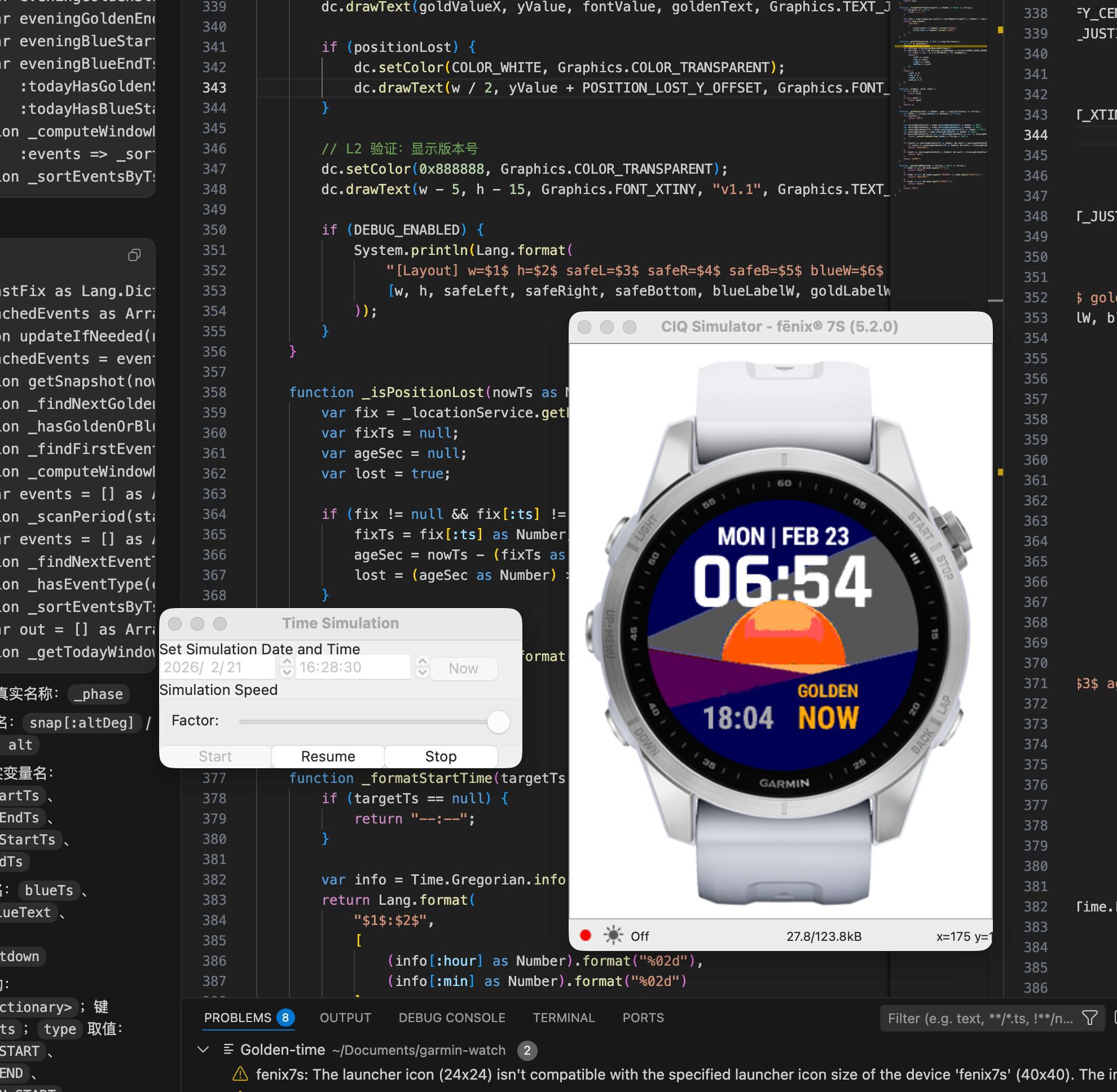Click the backlight sun icon in simulator
This screenshot has width=1117, height=1092.
pos(613,935)
